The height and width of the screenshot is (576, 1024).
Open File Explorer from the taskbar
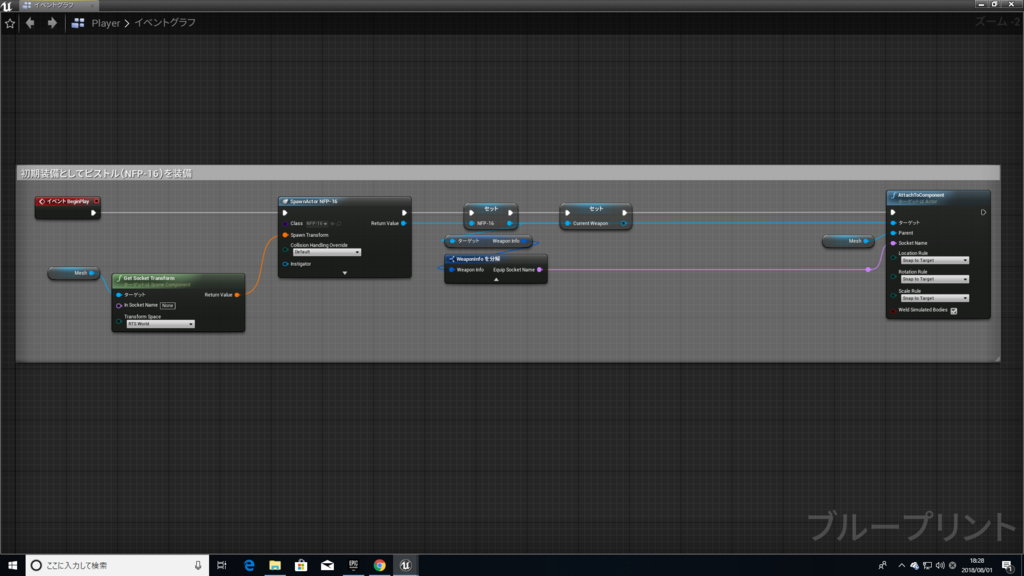pyautogui.click(x=275, y=566)
